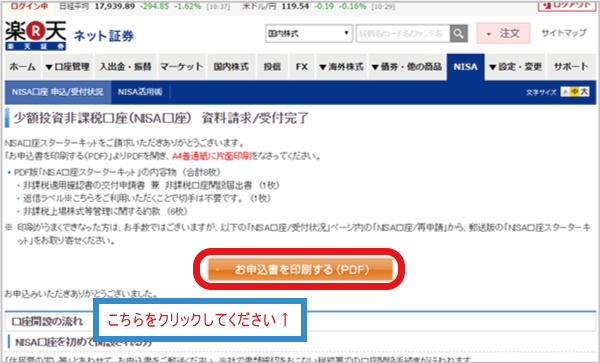Open the サイトマップ link
Screen dimensions: 600x363
[x=564, y=33]
